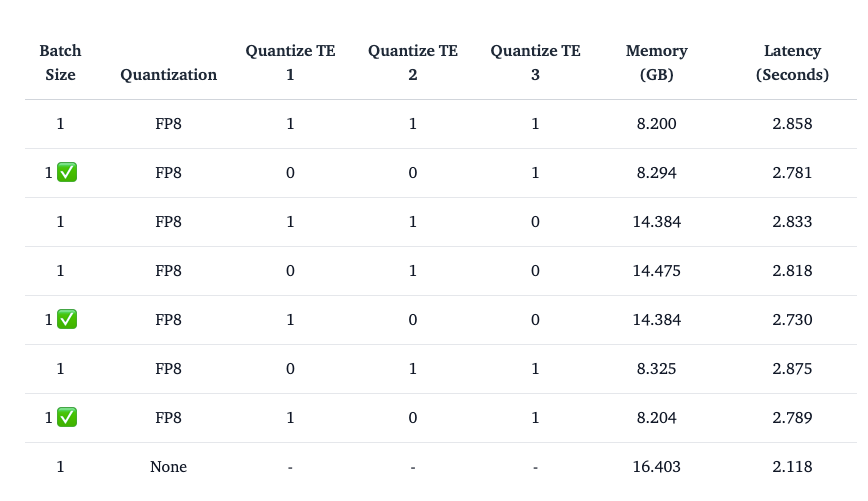This screenshot has height=501, width=868.
Task: Click the 16.403 memory value
Action: [x=656, y=466]
